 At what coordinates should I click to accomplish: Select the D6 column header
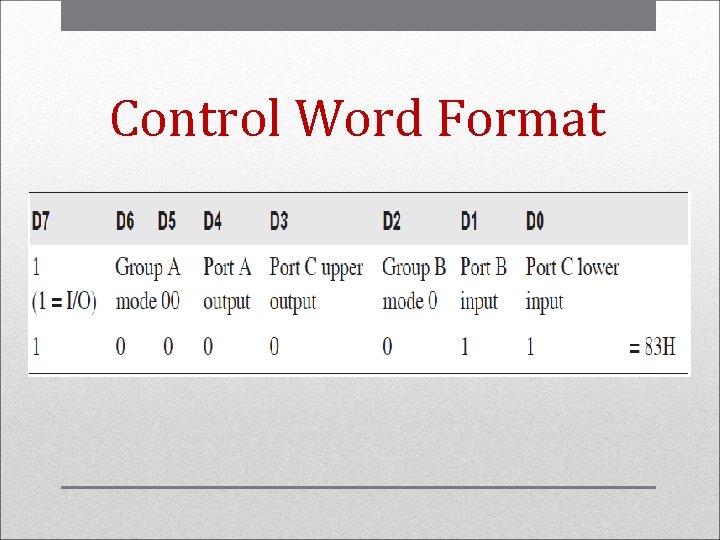point(125,221)
